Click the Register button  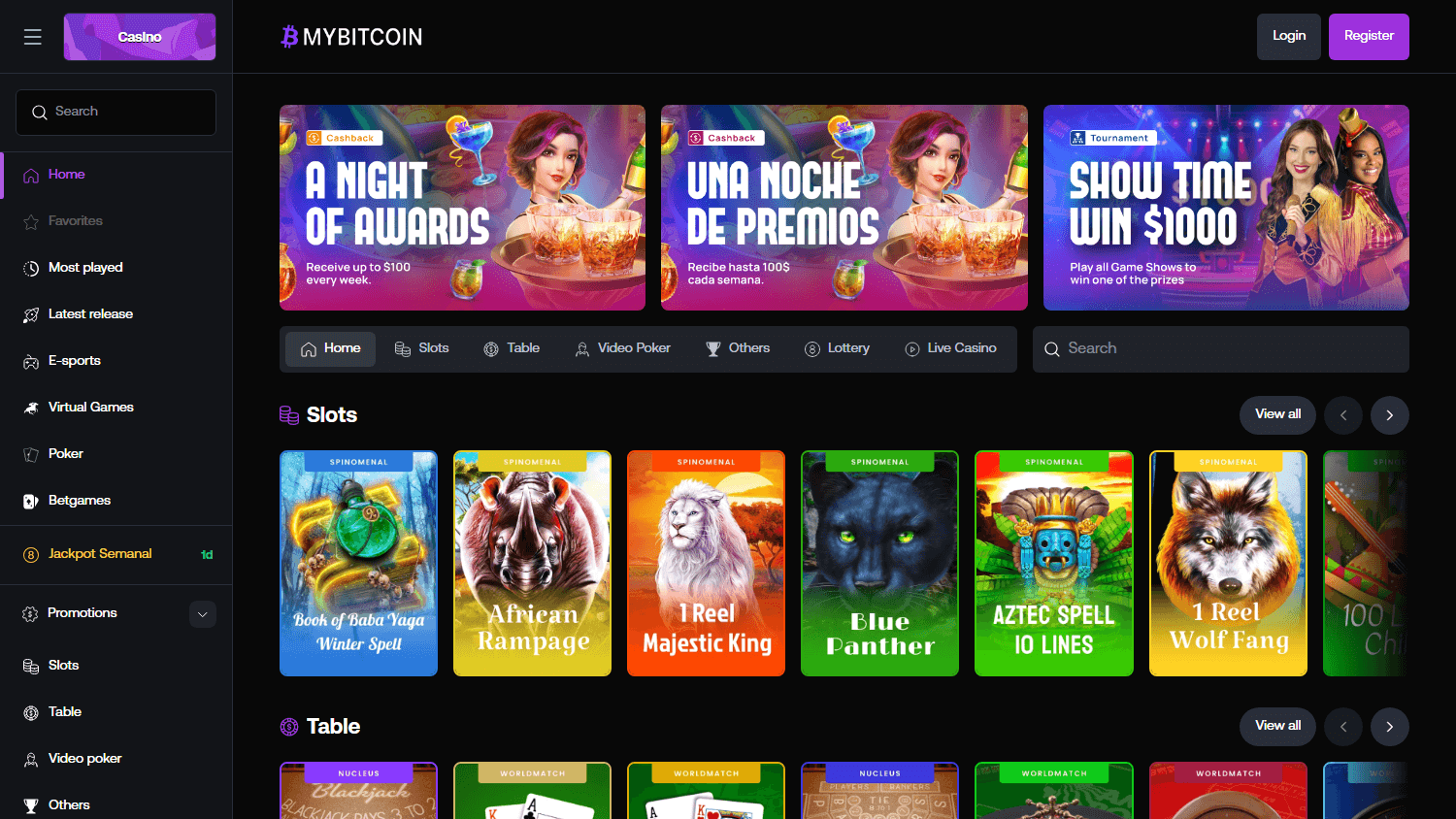tap(1369, 35)
